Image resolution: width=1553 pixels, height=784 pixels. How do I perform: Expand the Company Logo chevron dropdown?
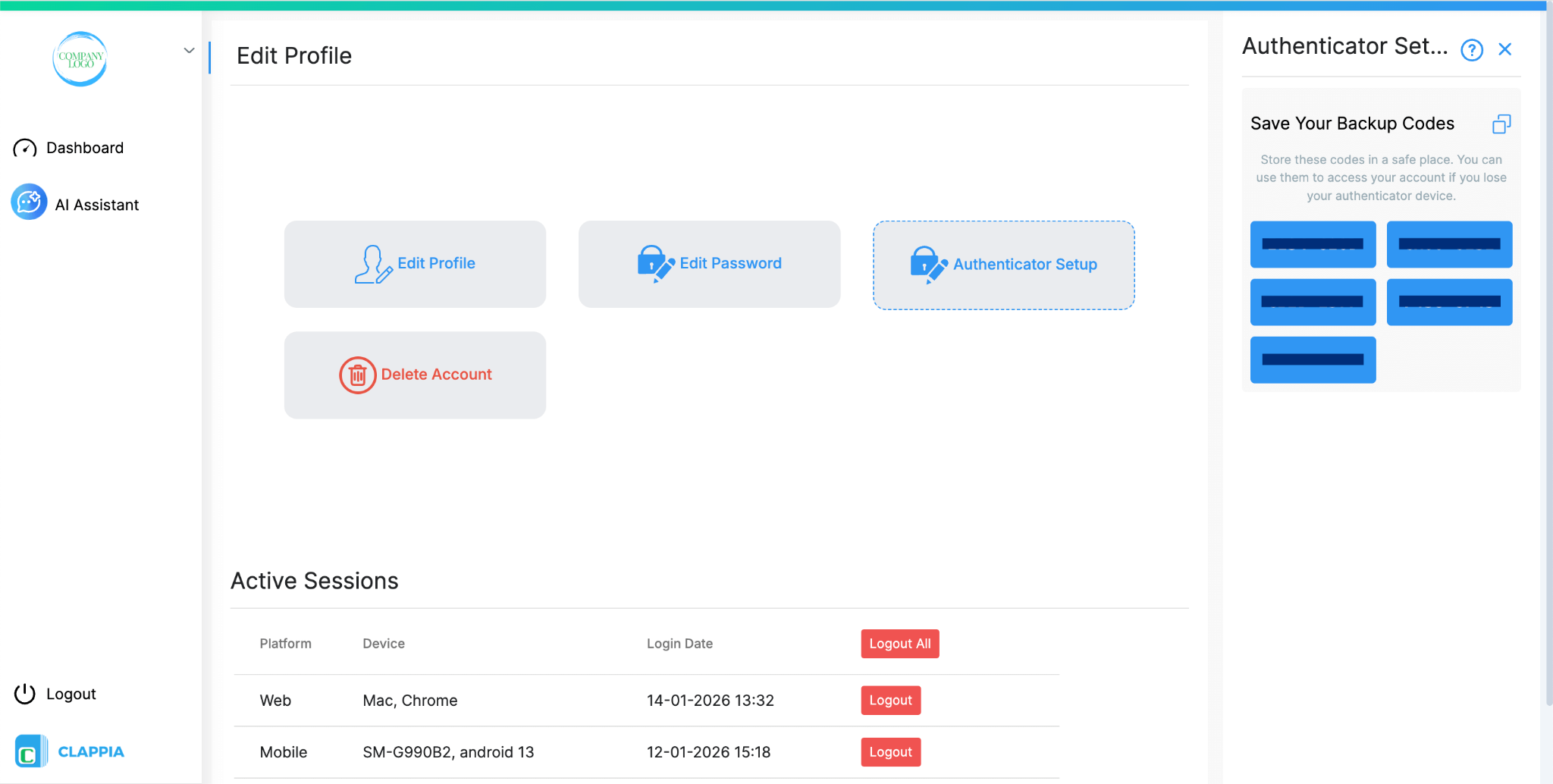point(188,50)
